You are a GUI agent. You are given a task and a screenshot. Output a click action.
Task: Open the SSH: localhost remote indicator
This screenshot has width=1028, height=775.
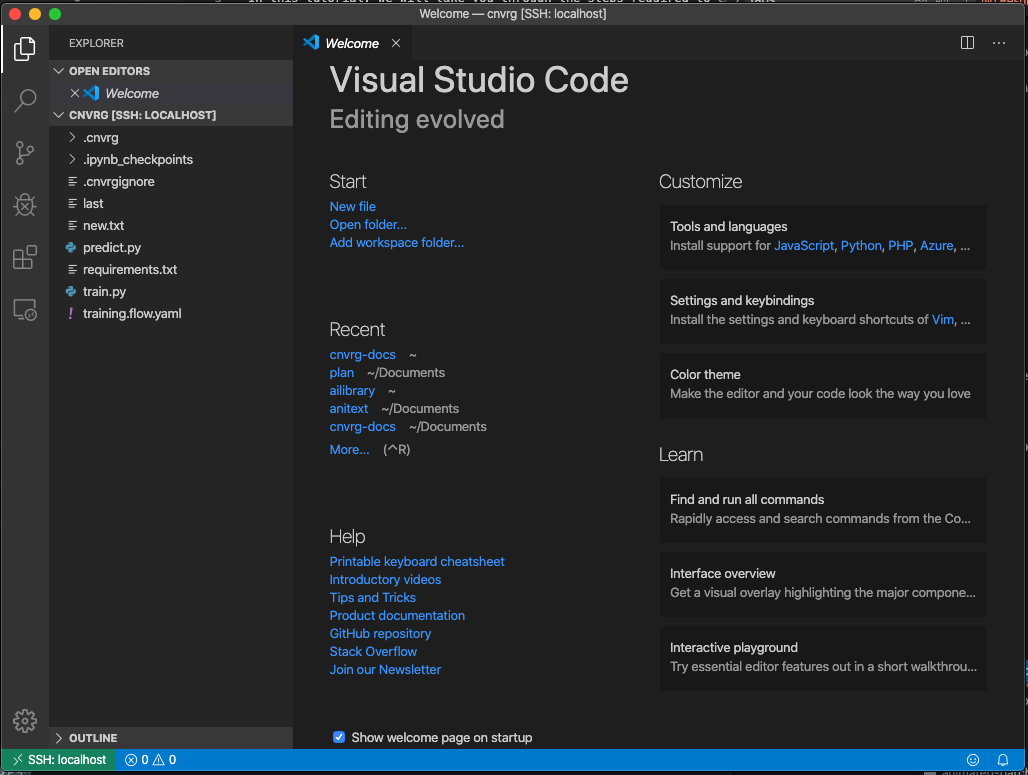click(59, 760)
